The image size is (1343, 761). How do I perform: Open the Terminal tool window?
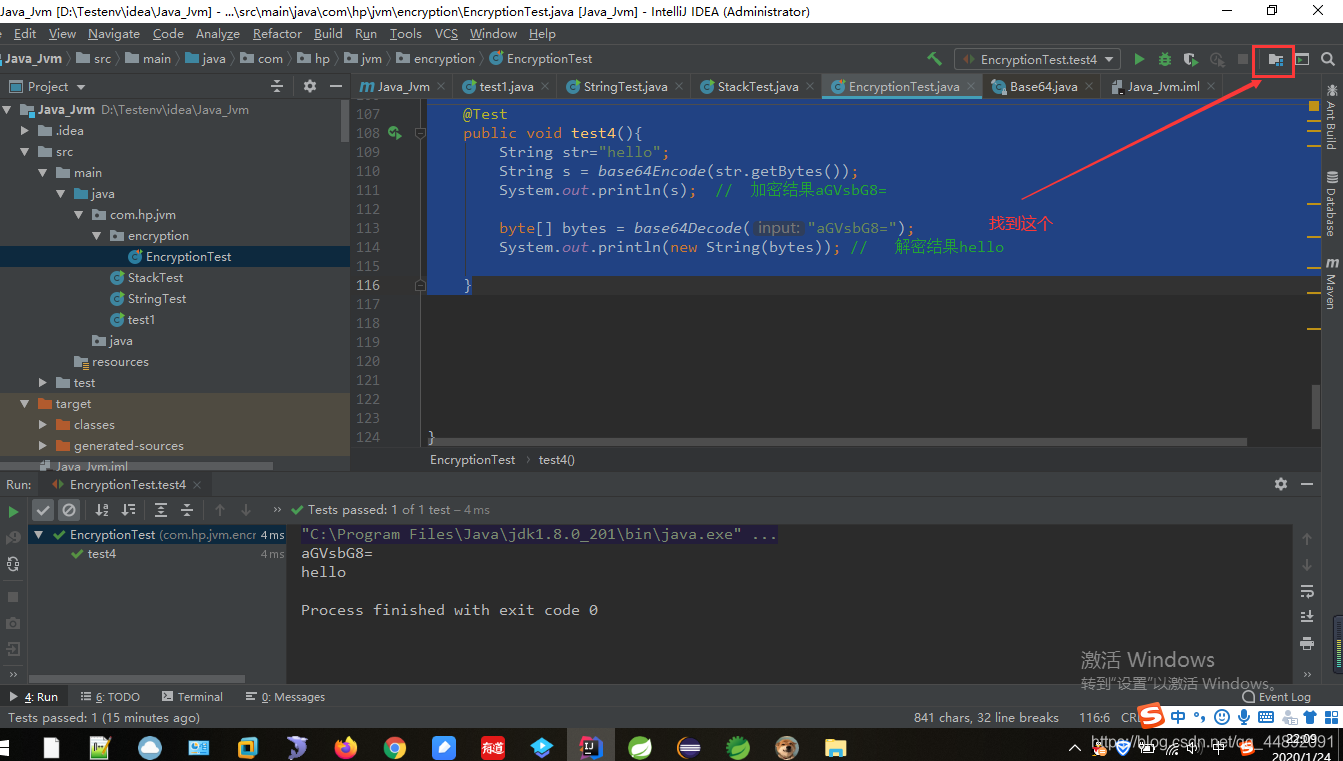[x=192, y=696]
